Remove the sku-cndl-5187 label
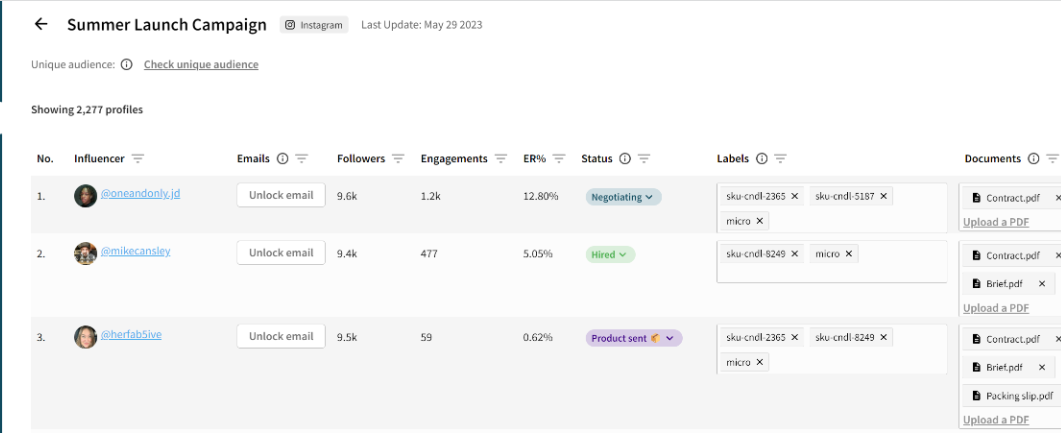The width and height of the screenshot is (1061, 433). (884, 196)
